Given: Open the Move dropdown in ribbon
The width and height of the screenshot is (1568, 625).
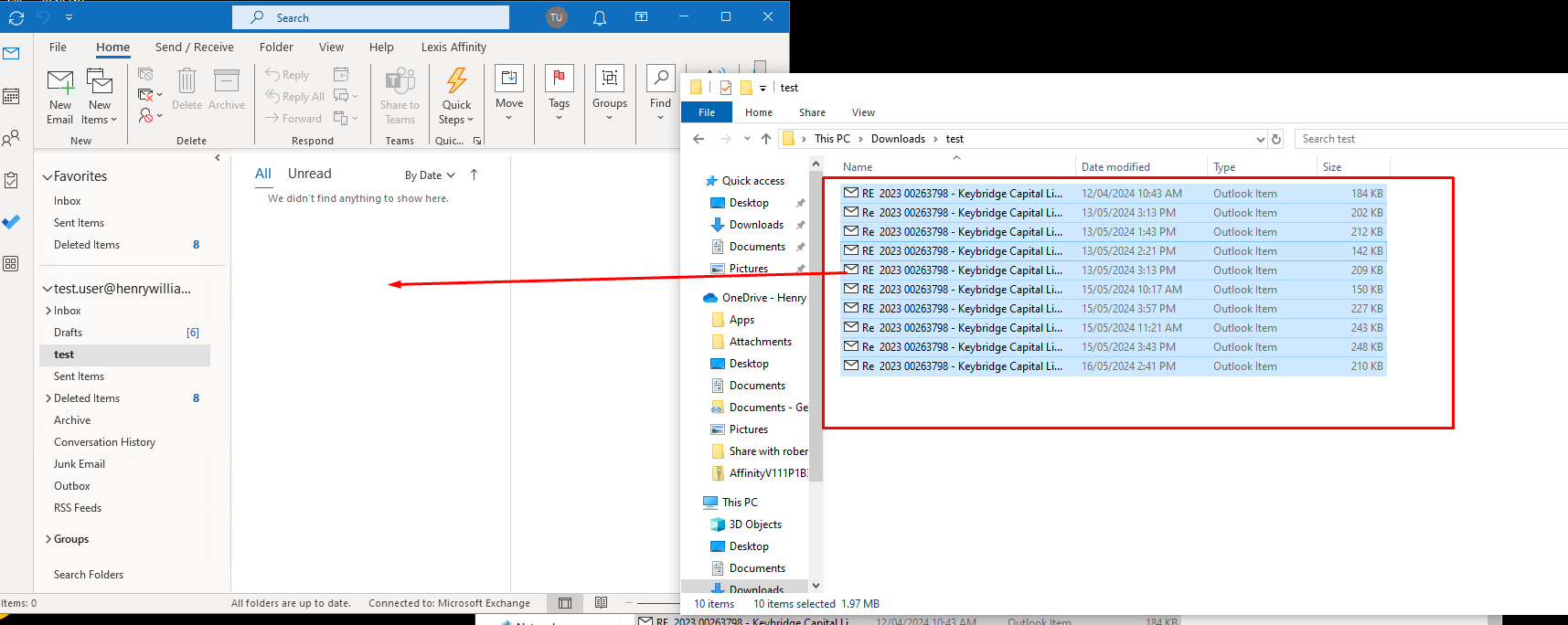Looking at the screenshot, I should point(509,93).
